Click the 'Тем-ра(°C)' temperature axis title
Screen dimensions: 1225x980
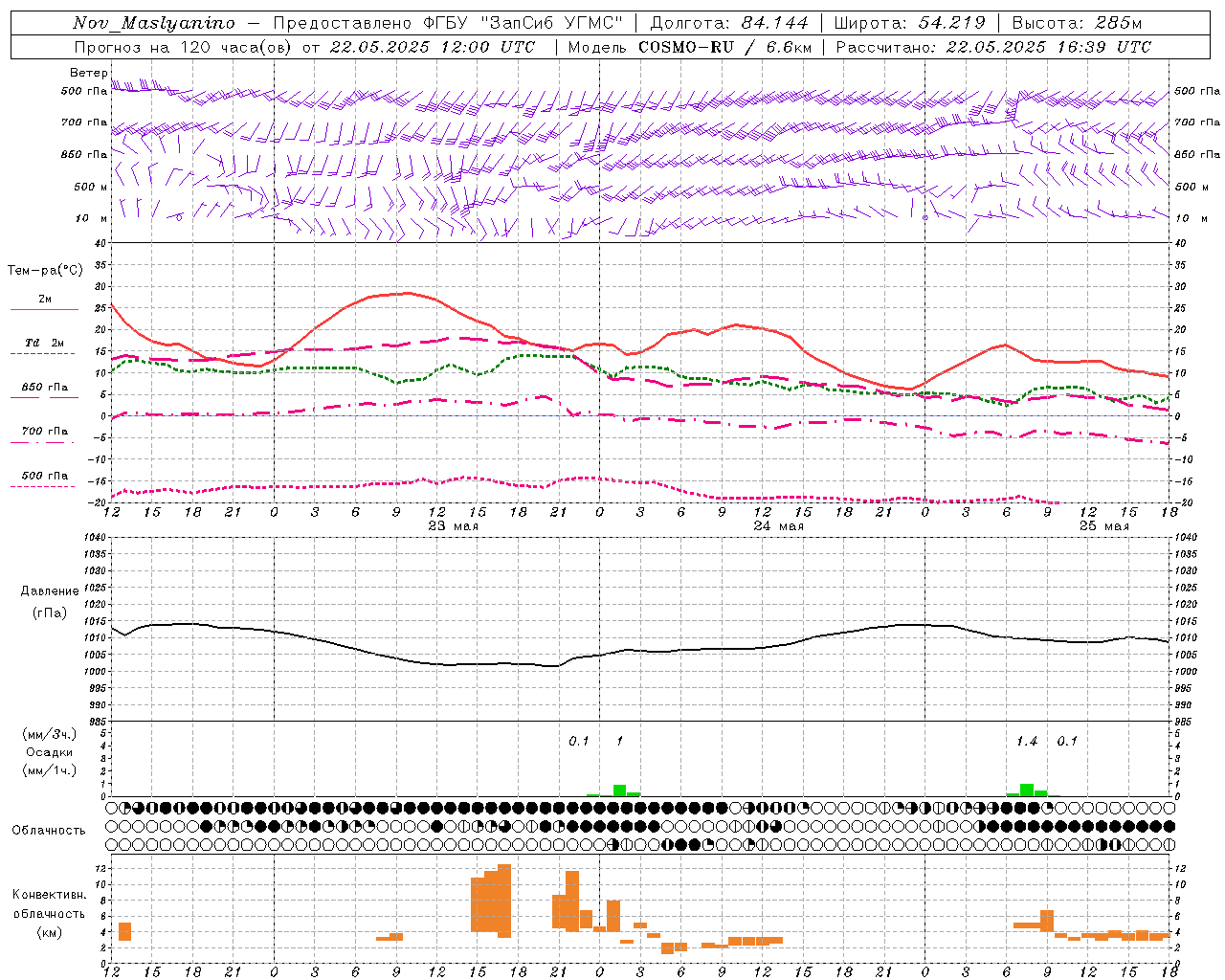pyautogui.click(x=45, y=271)
